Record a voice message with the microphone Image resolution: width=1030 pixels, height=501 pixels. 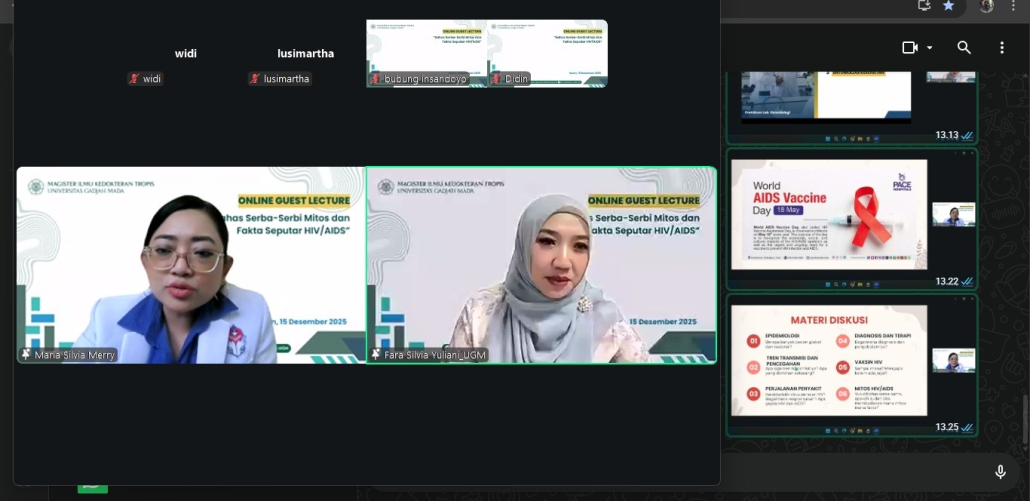click(x=1000, y=472)
